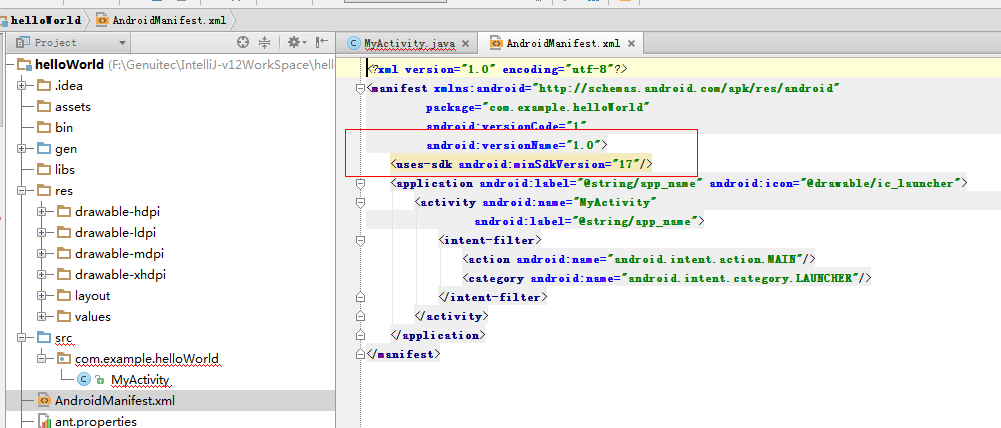This screenshot has height=428, width=1001.
Task: Expand the values folder node
Action: [42, 317]
